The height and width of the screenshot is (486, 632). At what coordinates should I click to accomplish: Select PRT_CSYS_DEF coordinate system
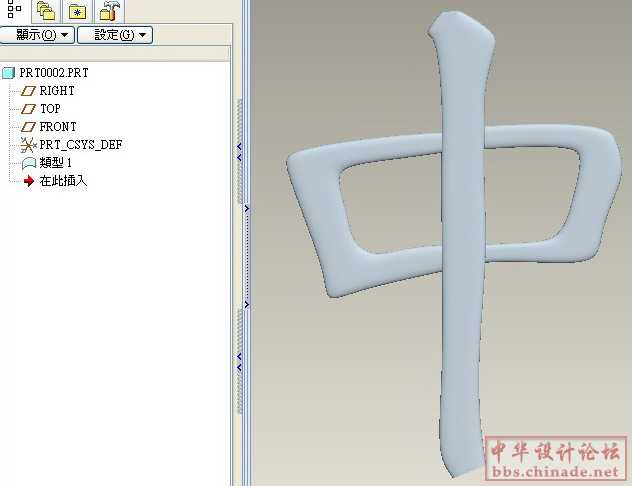pos(81,145)
